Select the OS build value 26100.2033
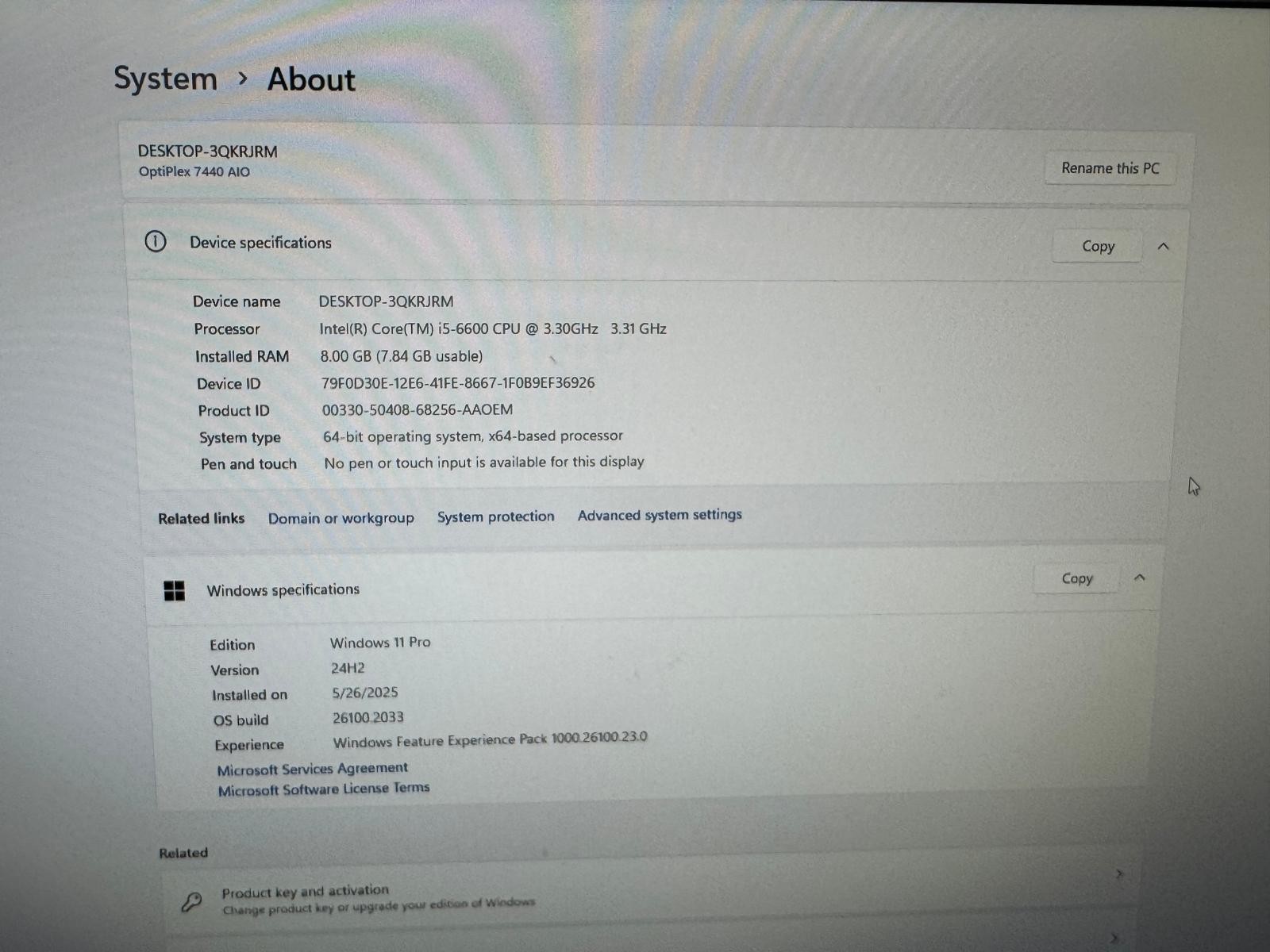Image resolution: width=1270 pixels, height=952 pixels. [368, 718]
